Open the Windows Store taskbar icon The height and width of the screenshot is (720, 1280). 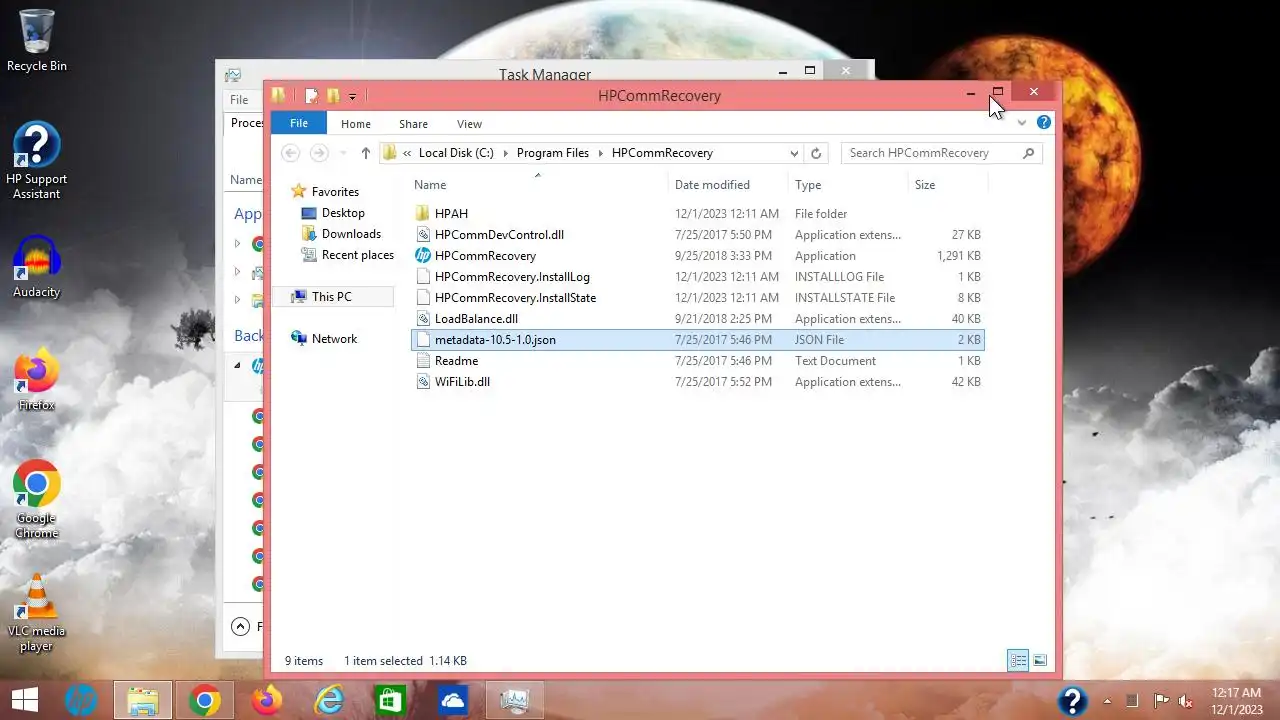(x=390, y=700)
